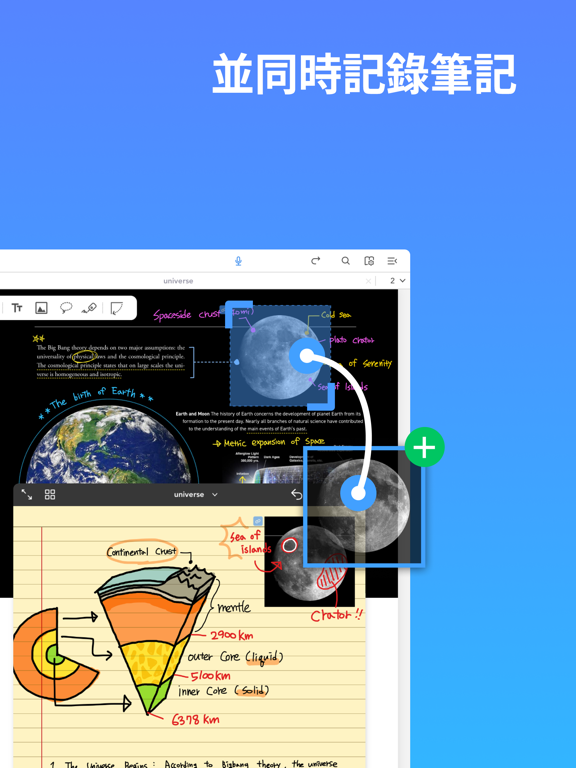Click the Earth globe image
The height and width of the screenshot is (768, 576).
tap(109, 444)
